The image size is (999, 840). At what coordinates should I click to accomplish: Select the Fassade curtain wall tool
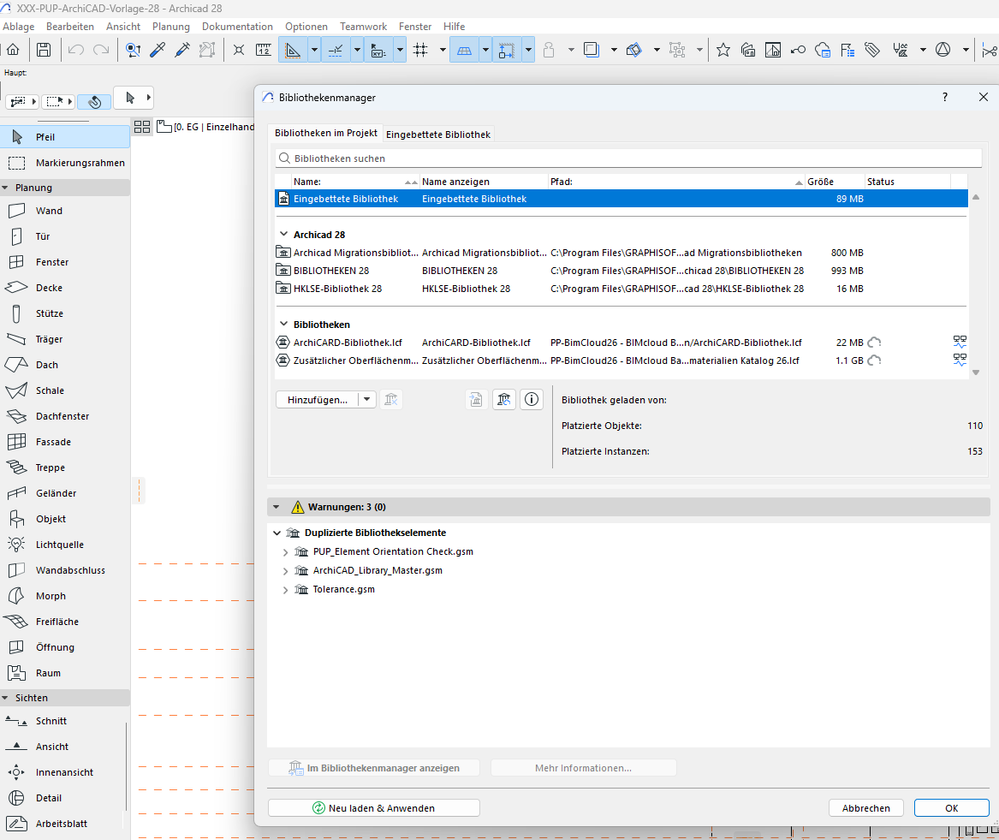[x=54, y=442]
